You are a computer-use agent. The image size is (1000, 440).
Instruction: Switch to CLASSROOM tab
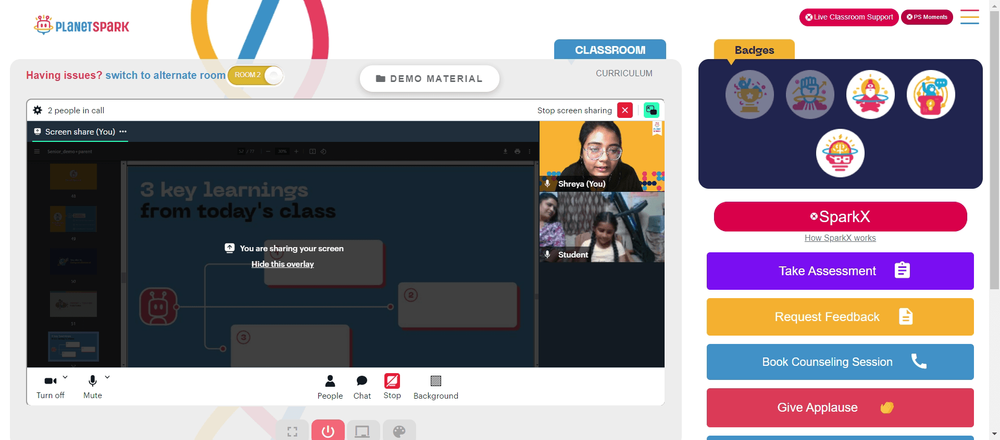pyautogui.click(x=610, y=50)
